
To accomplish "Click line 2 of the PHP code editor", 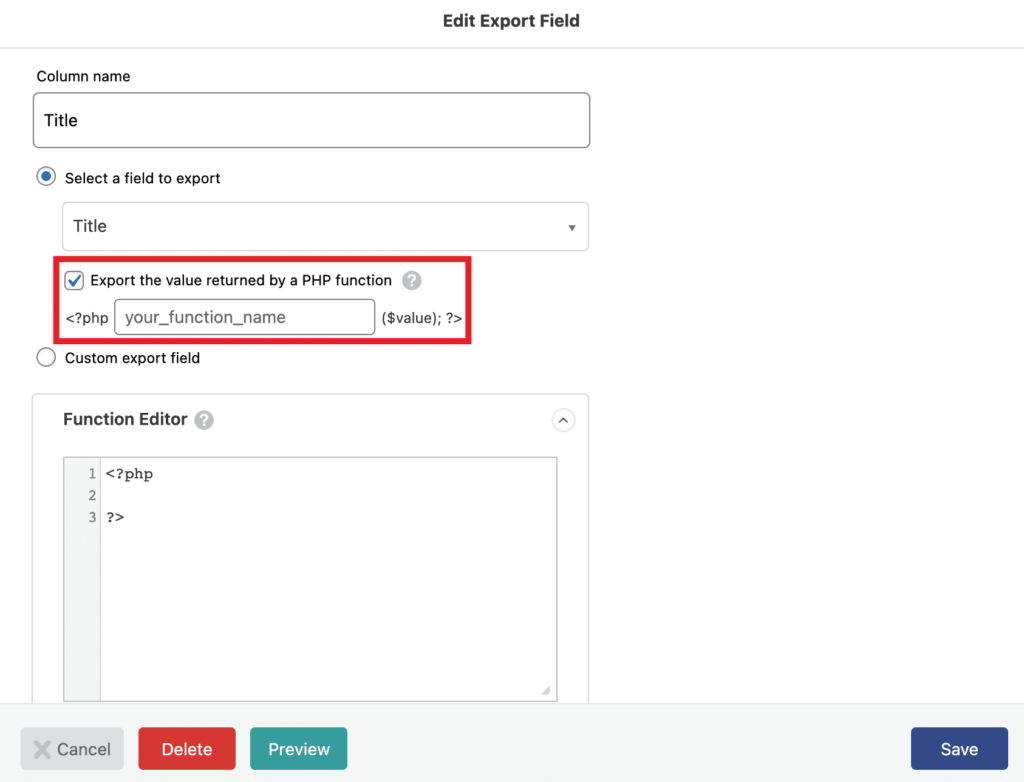I will tap(200, 495).
